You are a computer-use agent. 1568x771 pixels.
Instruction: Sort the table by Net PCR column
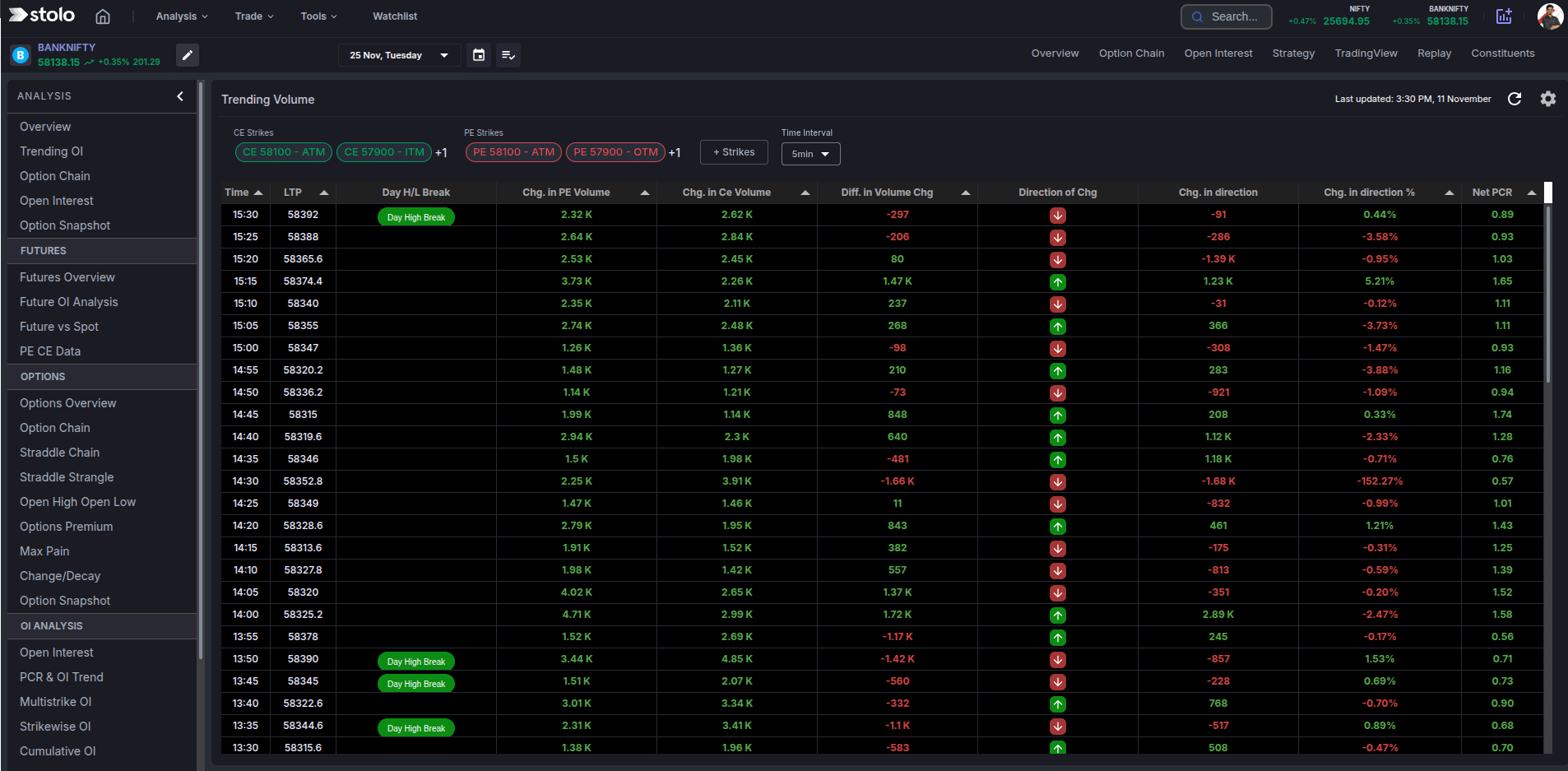(1530, 192)
